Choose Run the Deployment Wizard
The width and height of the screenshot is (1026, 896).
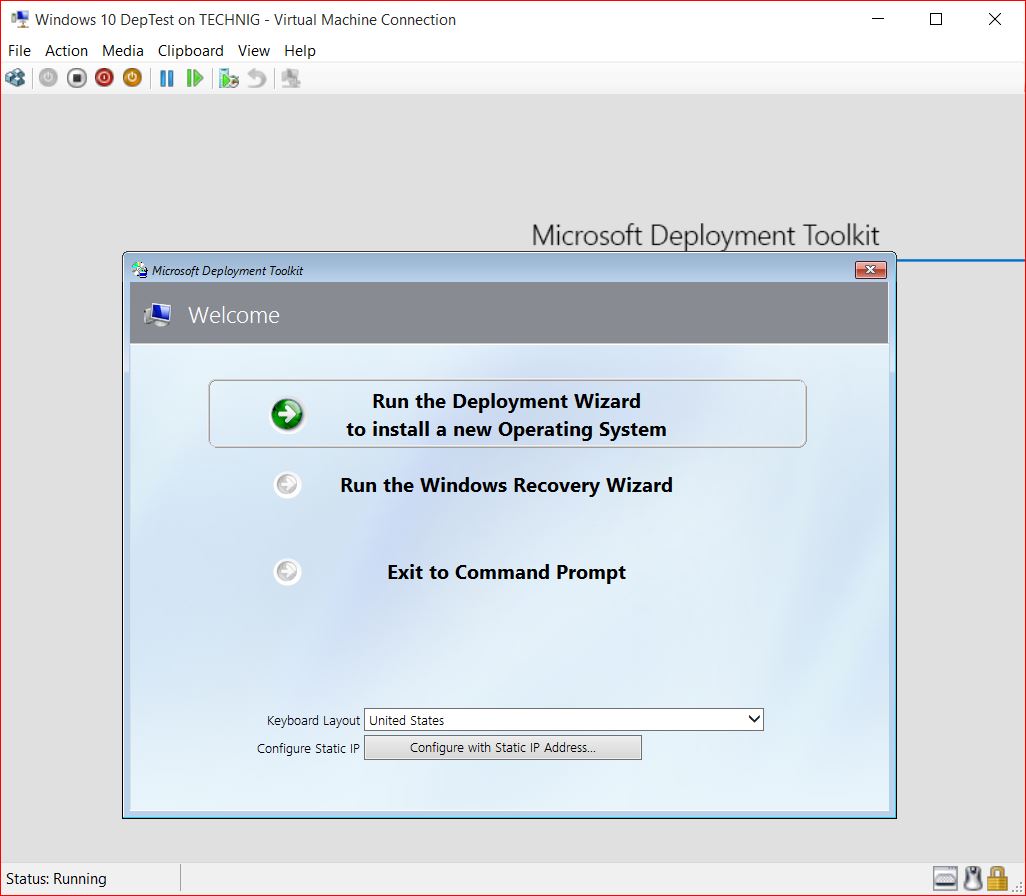pos(506,414)
